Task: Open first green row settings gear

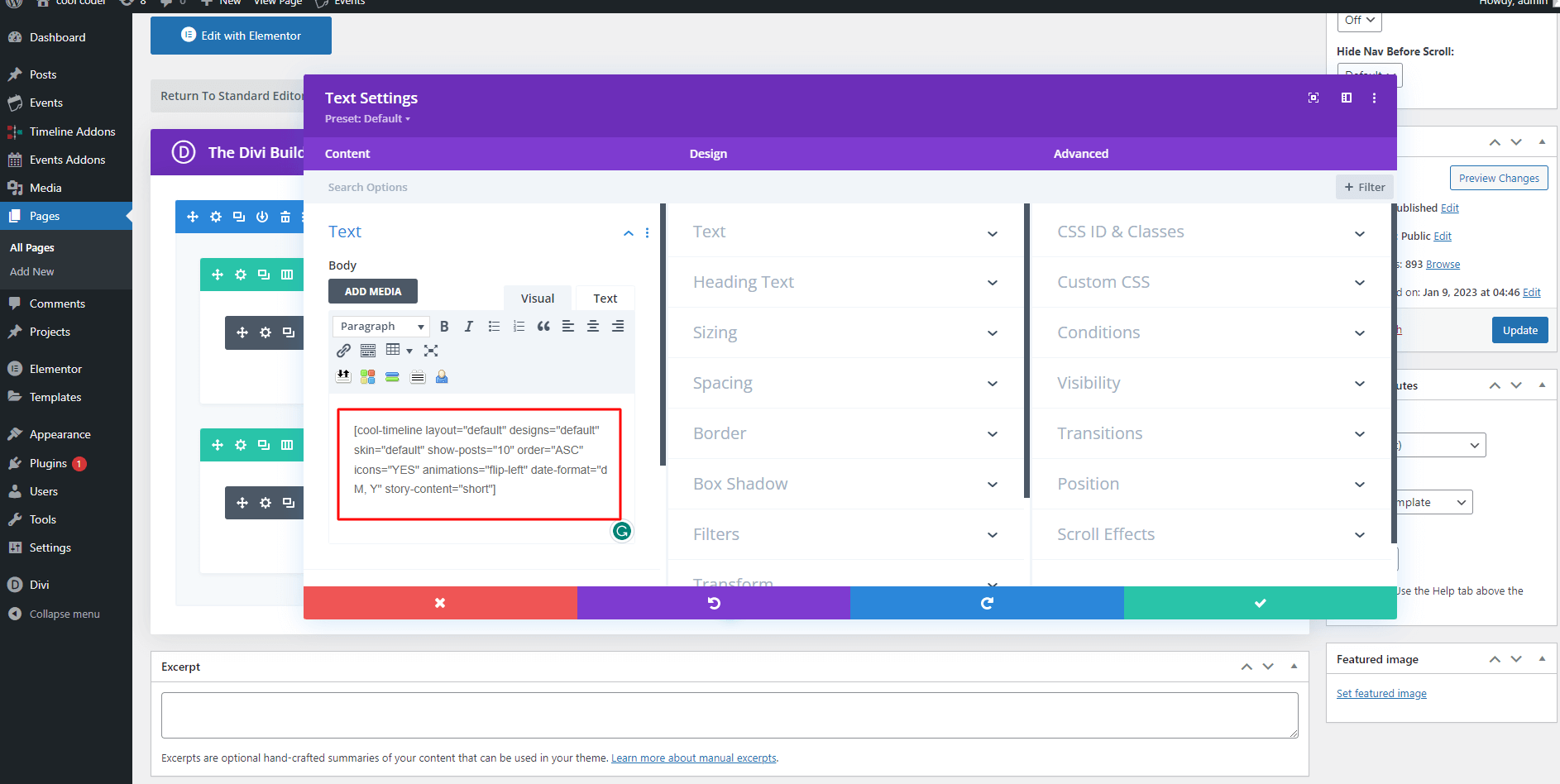Action: (241, 275)
